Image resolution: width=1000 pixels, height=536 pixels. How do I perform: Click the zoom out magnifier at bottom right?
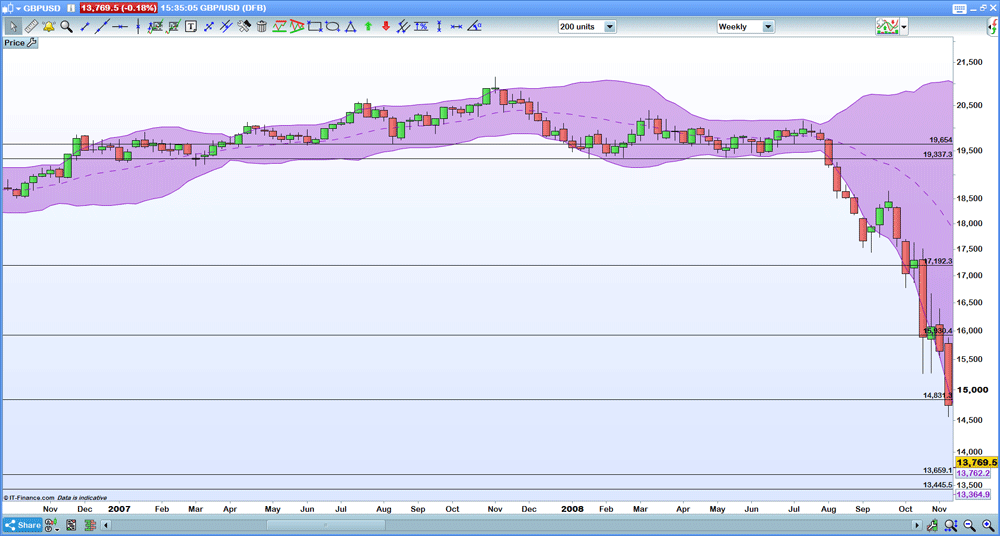click(x=968, y=526)
